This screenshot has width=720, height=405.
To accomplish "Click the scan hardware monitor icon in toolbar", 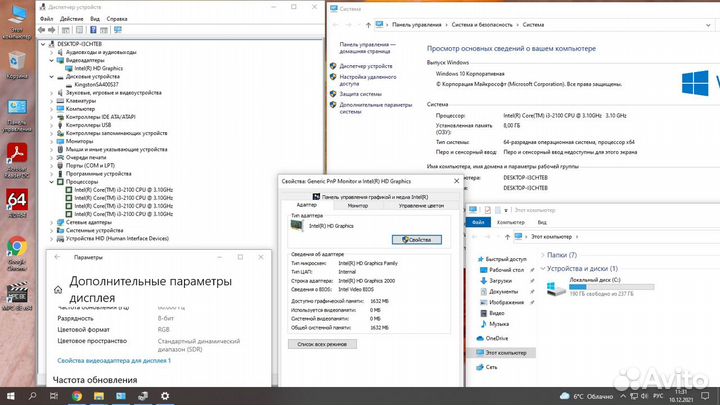I will 118,30.
